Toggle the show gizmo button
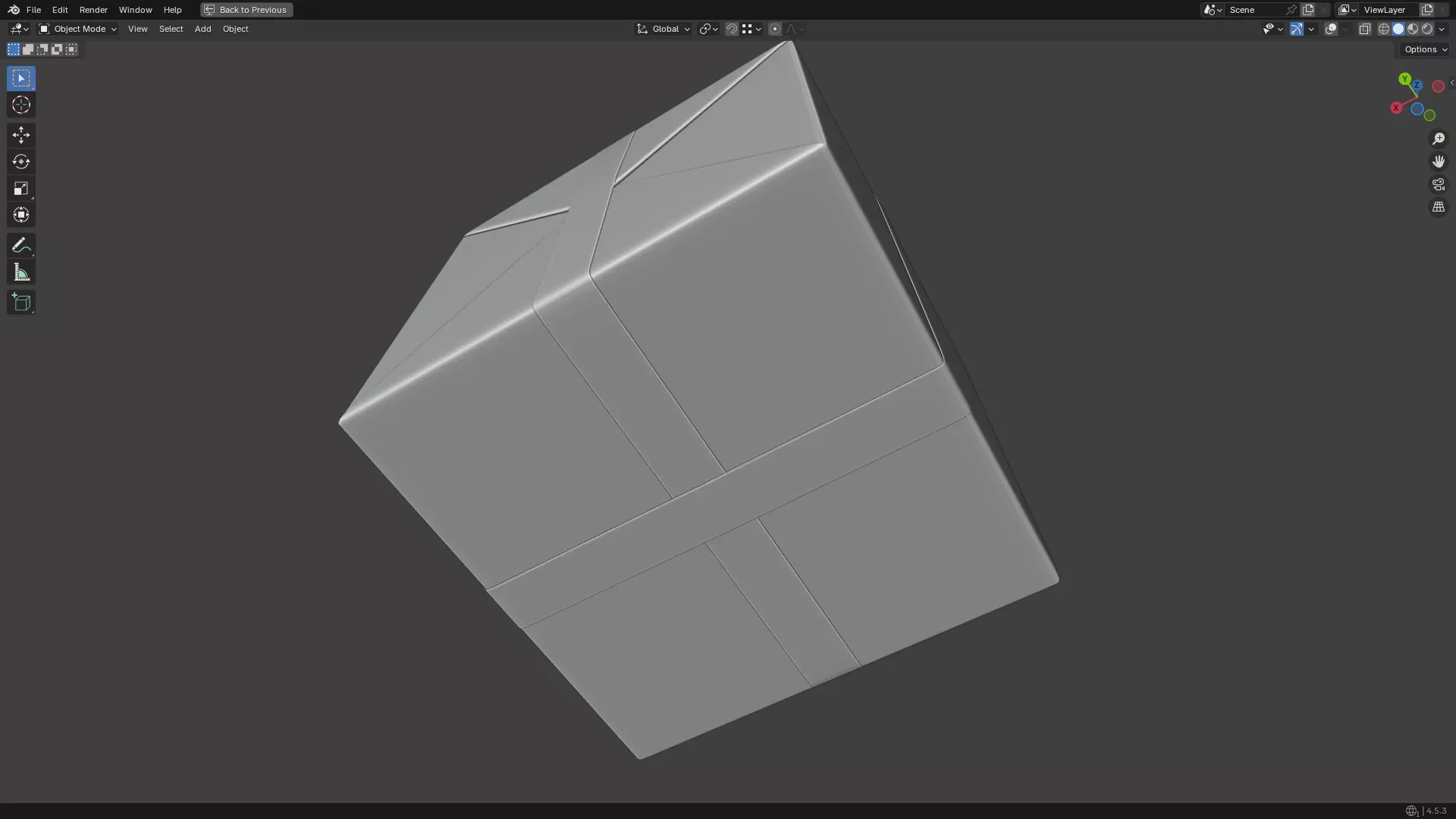Screen dimensions: 1456x819 pyautogui.click(x=1297, y=29)
